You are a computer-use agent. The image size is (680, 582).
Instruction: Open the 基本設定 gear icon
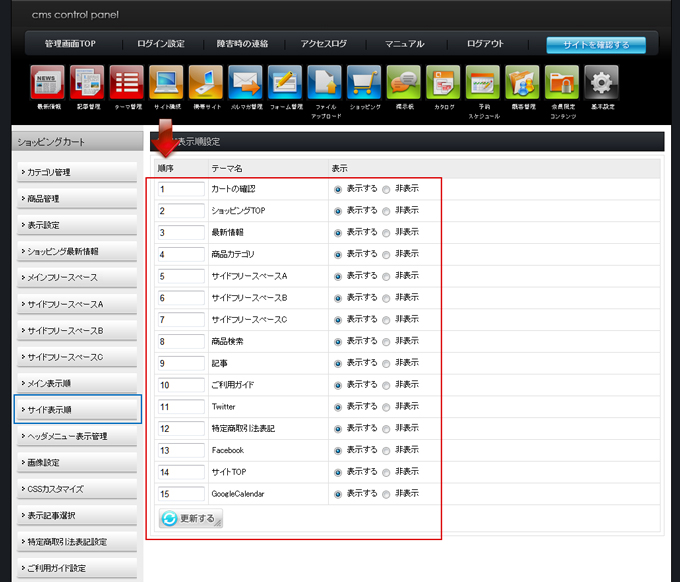pos(601,82)
